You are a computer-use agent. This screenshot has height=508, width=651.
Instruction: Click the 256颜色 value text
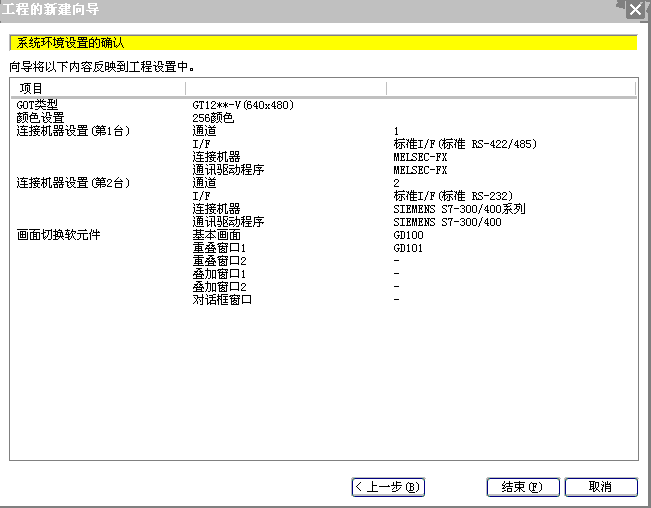pyautogui.click(x=213, y=118)
